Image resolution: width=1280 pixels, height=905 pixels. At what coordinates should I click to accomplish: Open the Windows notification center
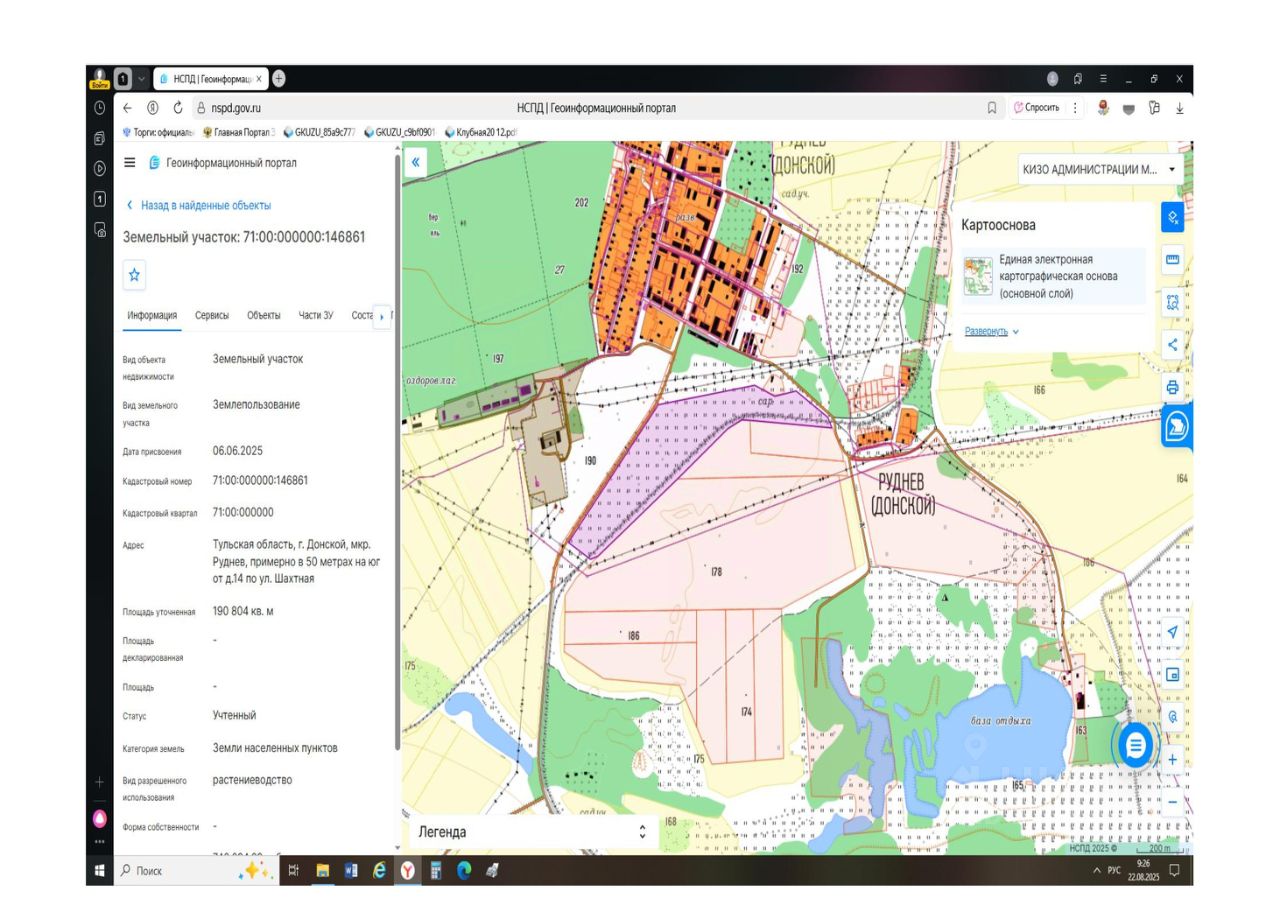(x=1175, y=871)
